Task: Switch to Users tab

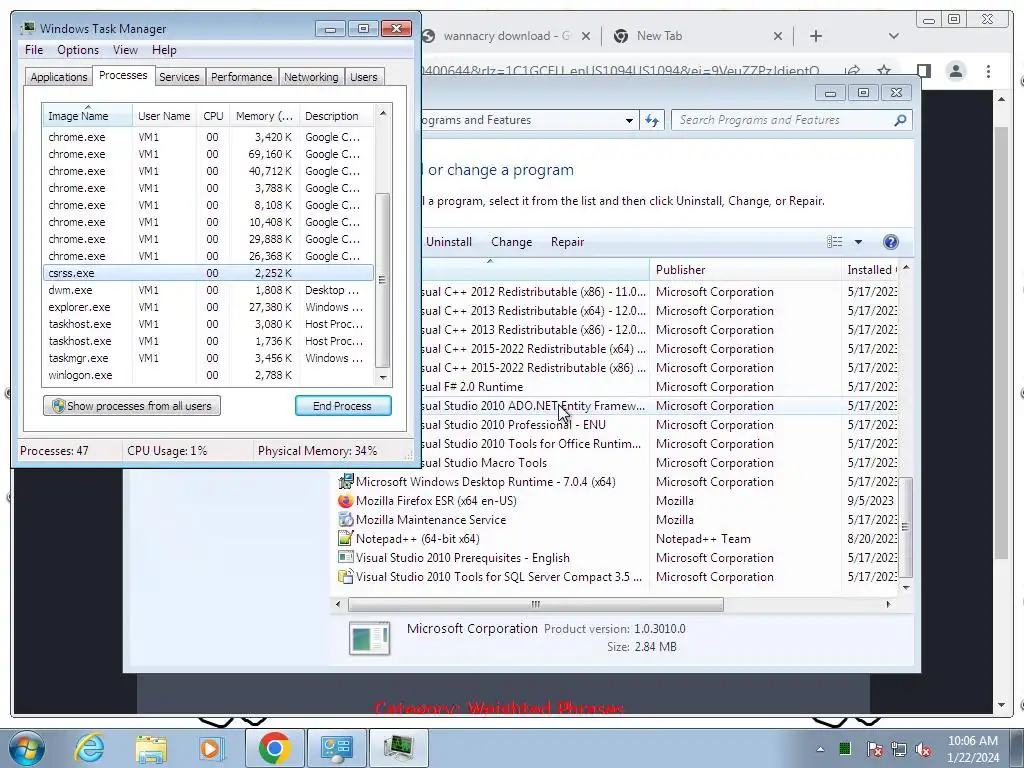Action: point(363,77)
